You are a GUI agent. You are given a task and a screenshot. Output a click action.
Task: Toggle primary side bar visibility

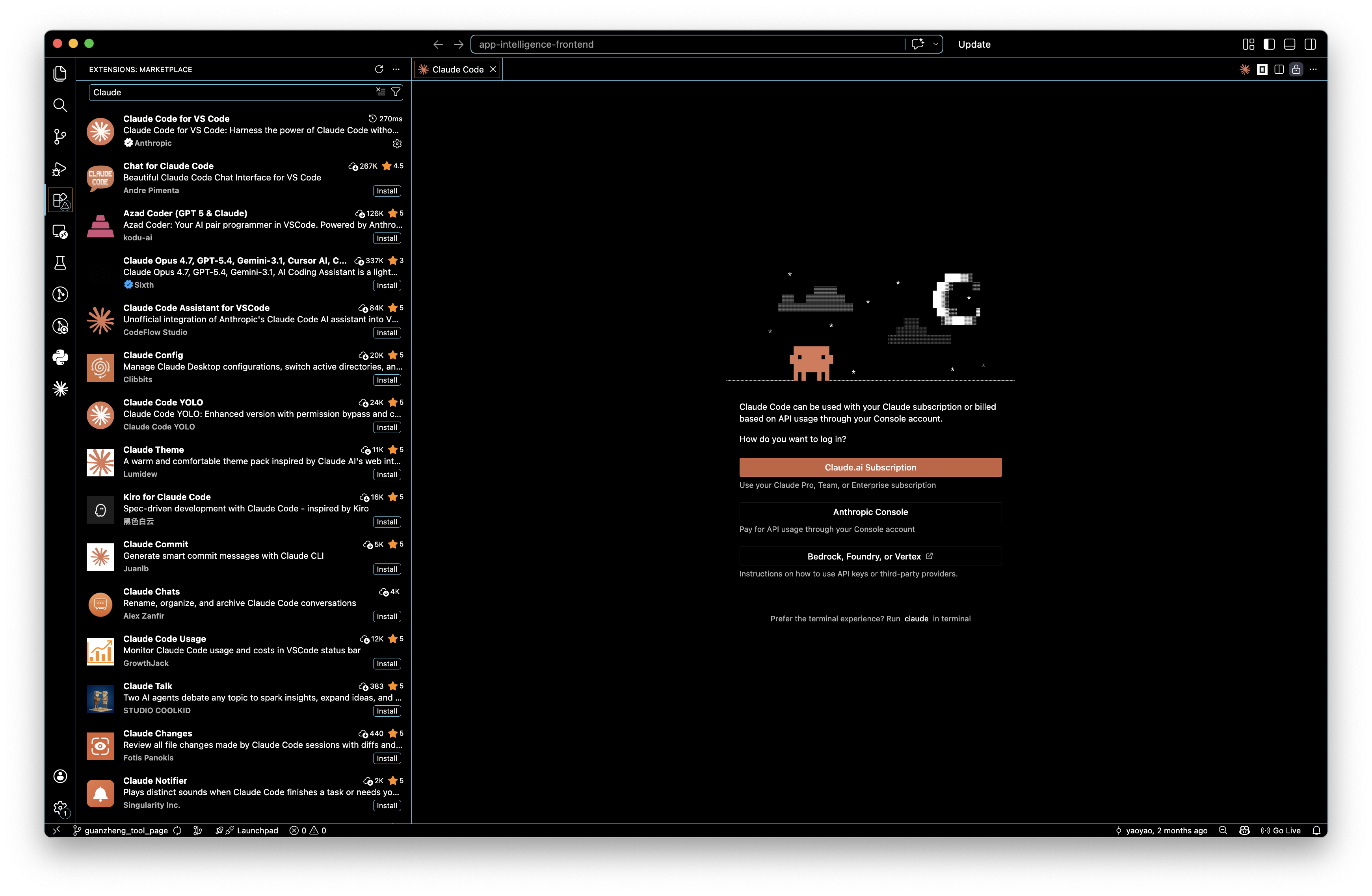1269,45
